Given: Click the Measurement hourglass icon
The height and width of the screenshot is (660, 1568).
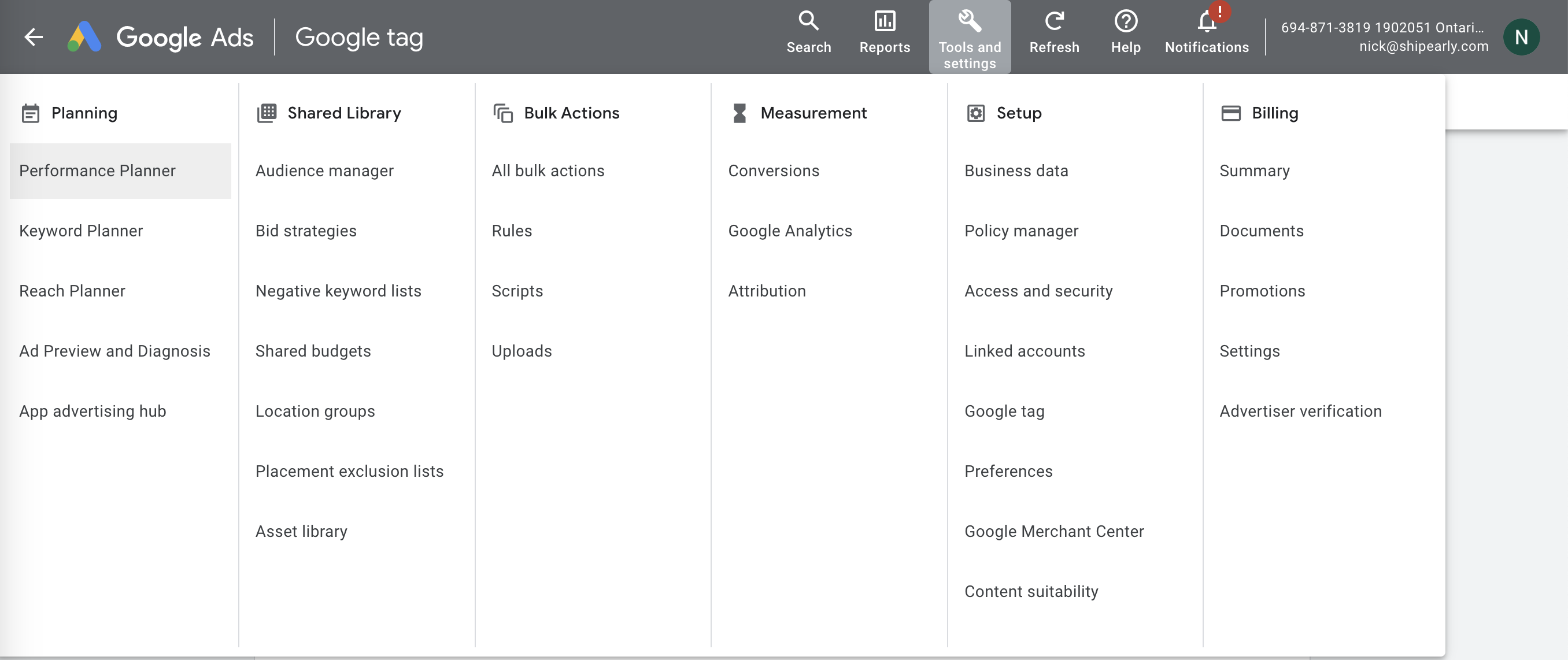Looking at the screenshot, I should (x=739, y=113).
